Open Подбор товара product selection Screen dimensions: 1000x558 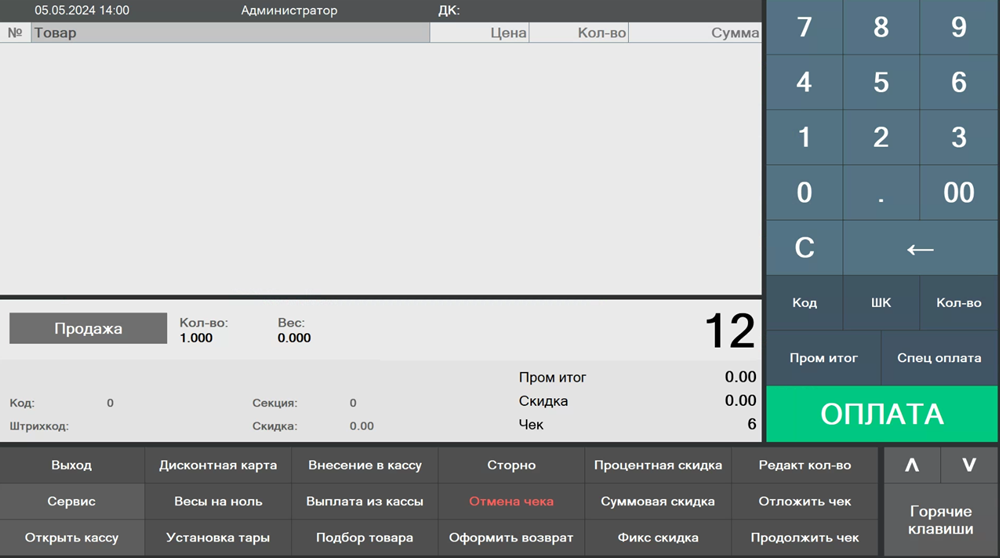364,538
